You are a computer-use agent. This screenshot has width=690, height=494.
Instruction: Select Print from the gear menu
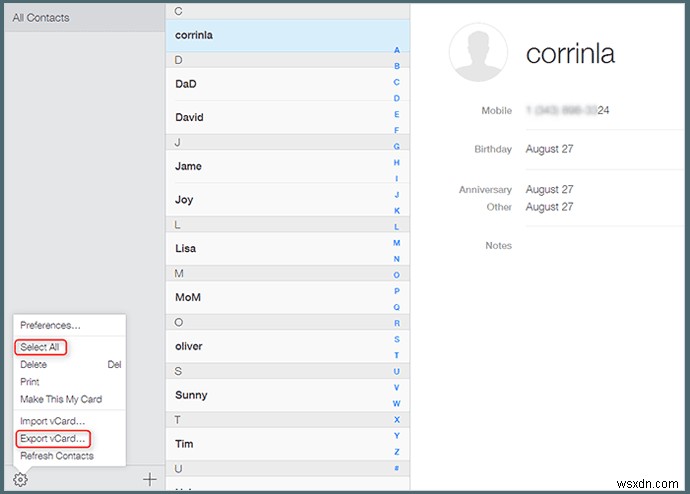[30, 382]
